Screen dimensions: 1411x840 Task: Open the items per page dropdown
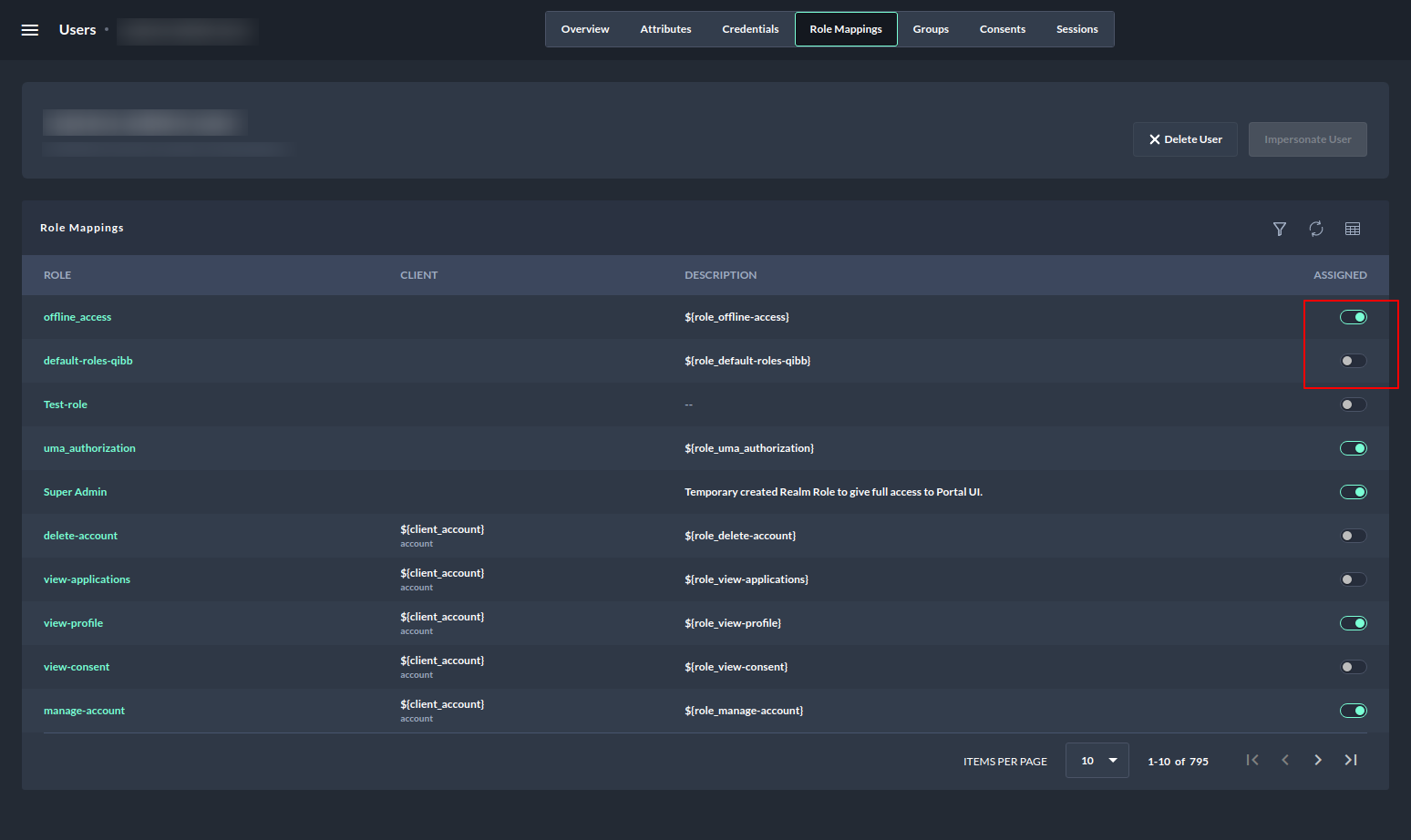point(1097,761)
